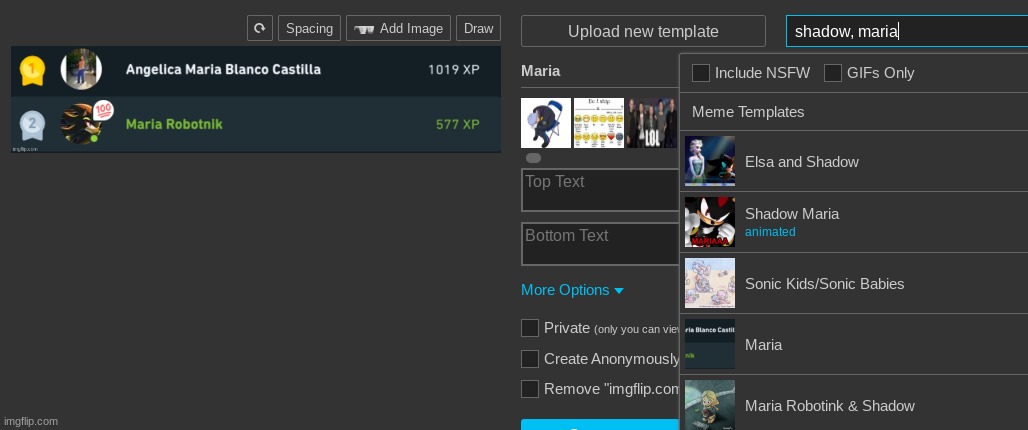
Task: Check the Private checkbox
Action: (x=530, y=328)
